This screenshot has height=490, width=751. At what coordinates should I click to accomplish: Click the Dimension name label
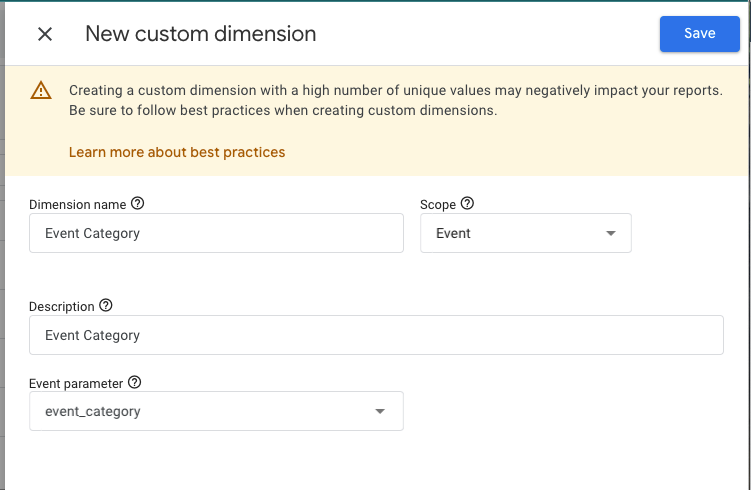tap(78, 205)
